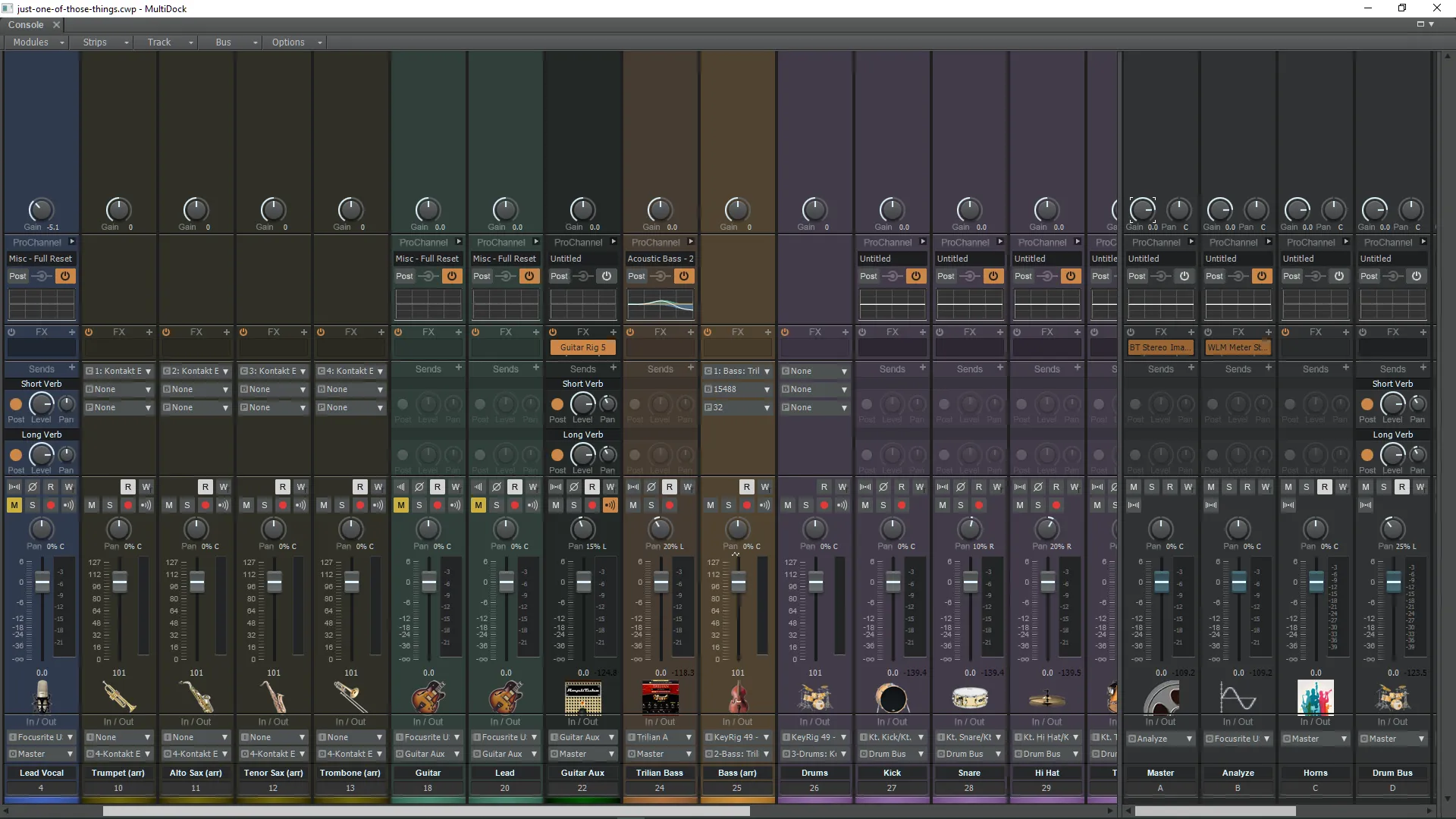This screenshot has height=819, width=1456.
Task: Click the Trombone (arr) instrument icon
Action: (x=350, y=697)
